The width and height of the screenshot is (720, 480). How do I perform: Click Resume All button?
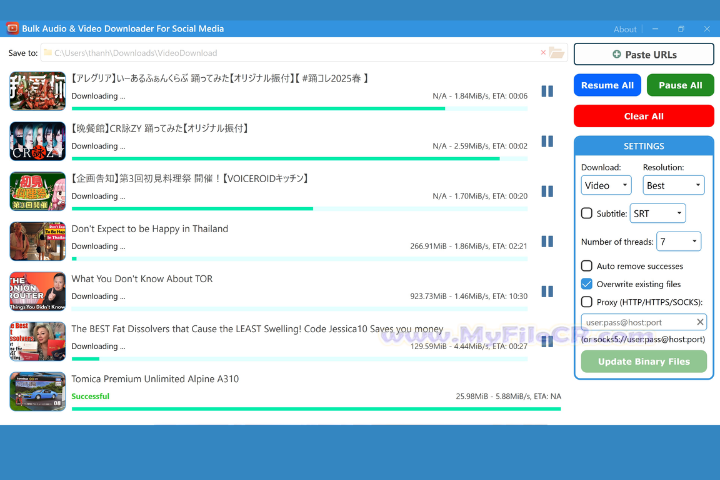607,85
